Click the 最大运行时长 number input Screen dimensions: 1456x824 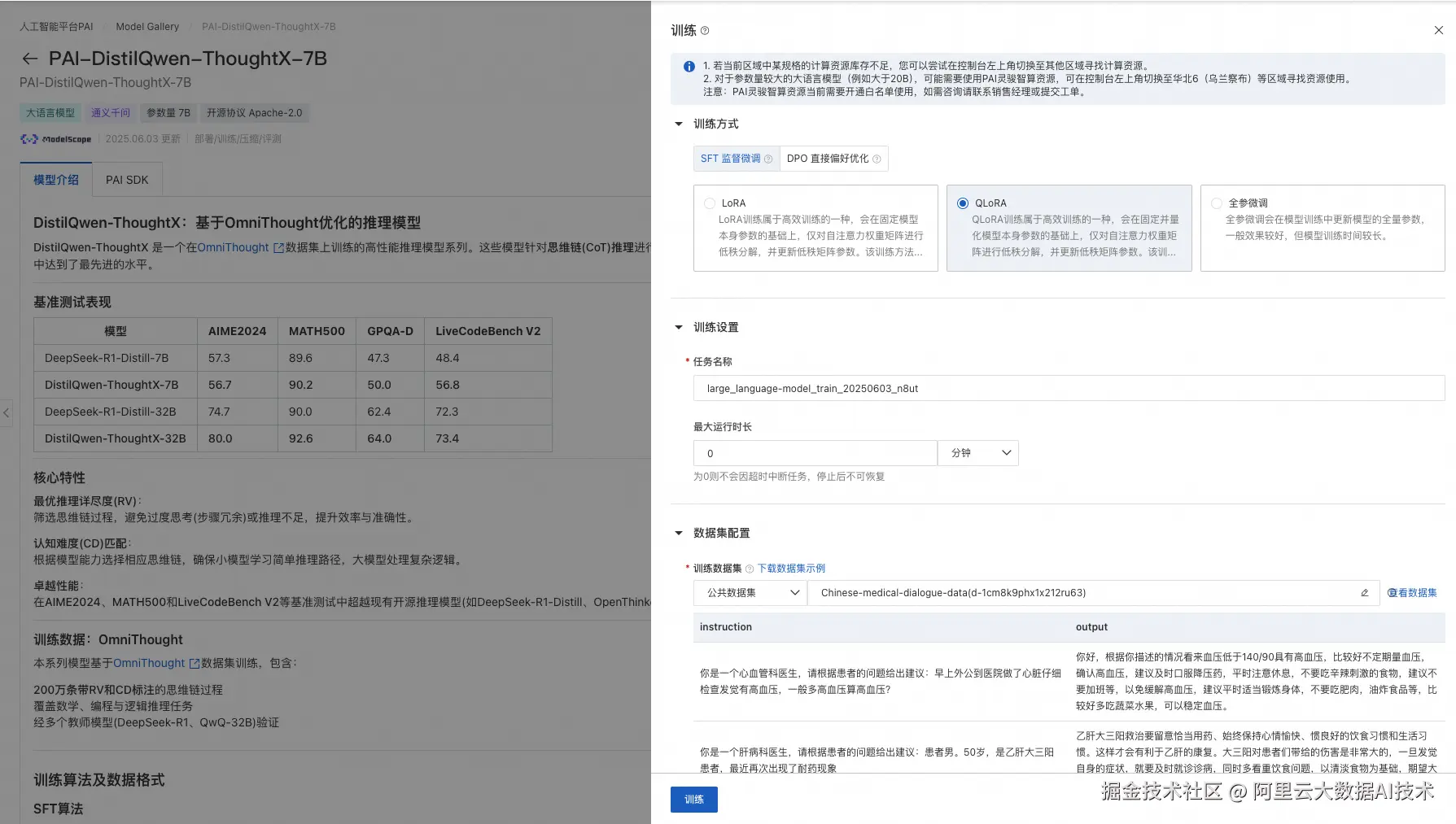tap(815, 453)
